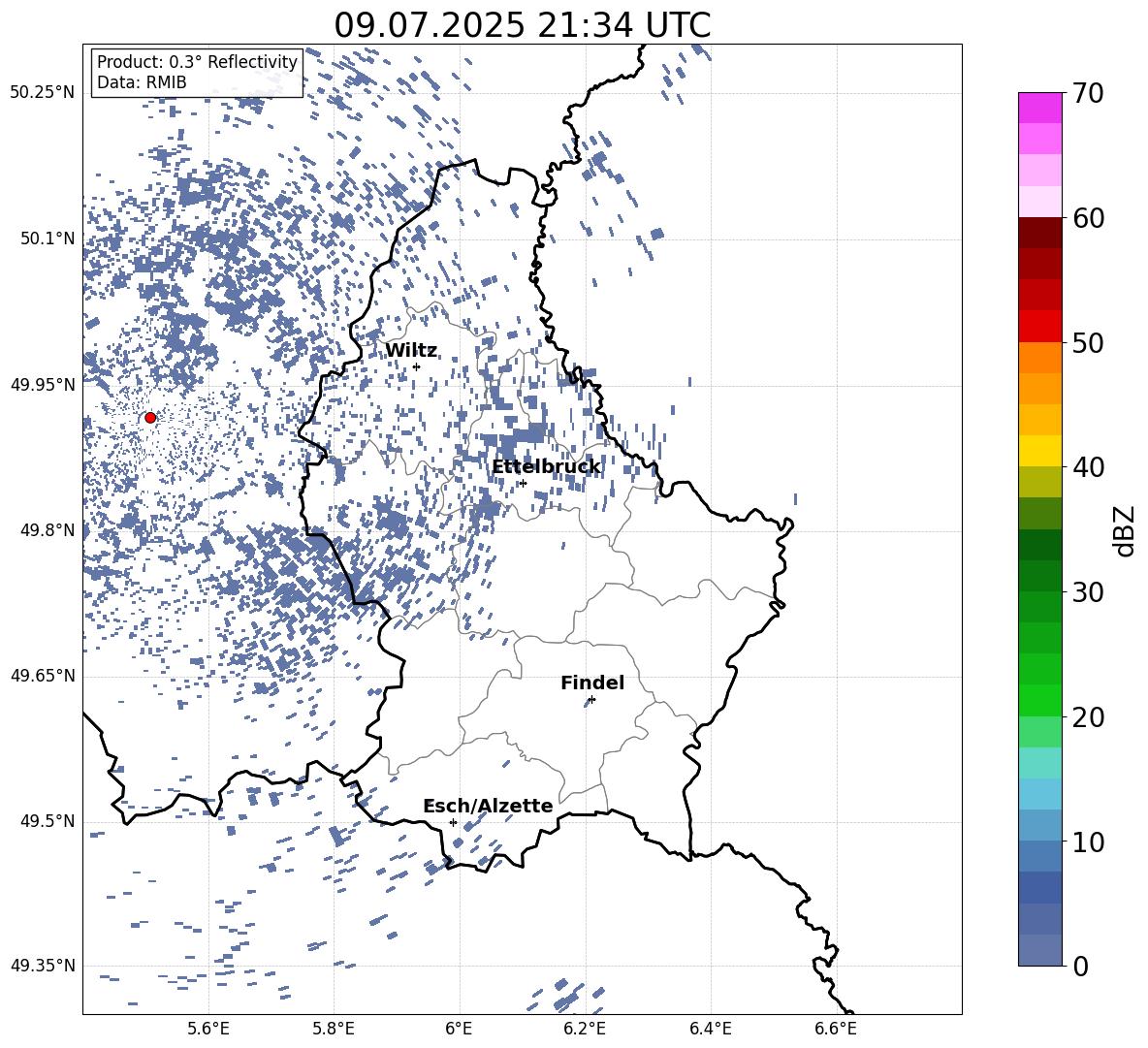
Task: Click the 6.4°E longitude label
Action: click(x=710, y=1029)
